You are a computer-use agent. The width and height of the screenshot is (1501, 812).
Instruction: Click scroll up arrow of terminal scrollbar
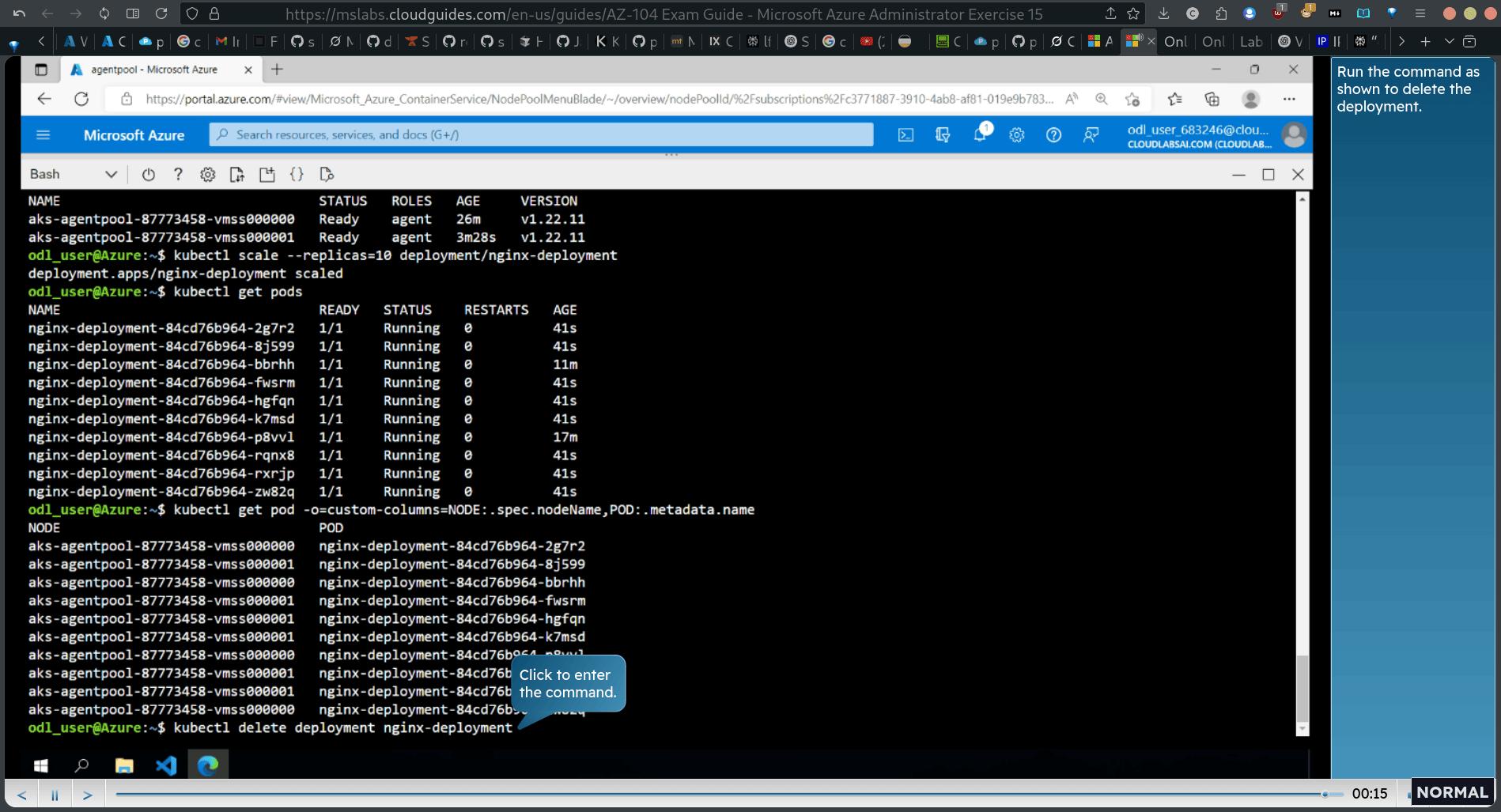coord(1302,199)
